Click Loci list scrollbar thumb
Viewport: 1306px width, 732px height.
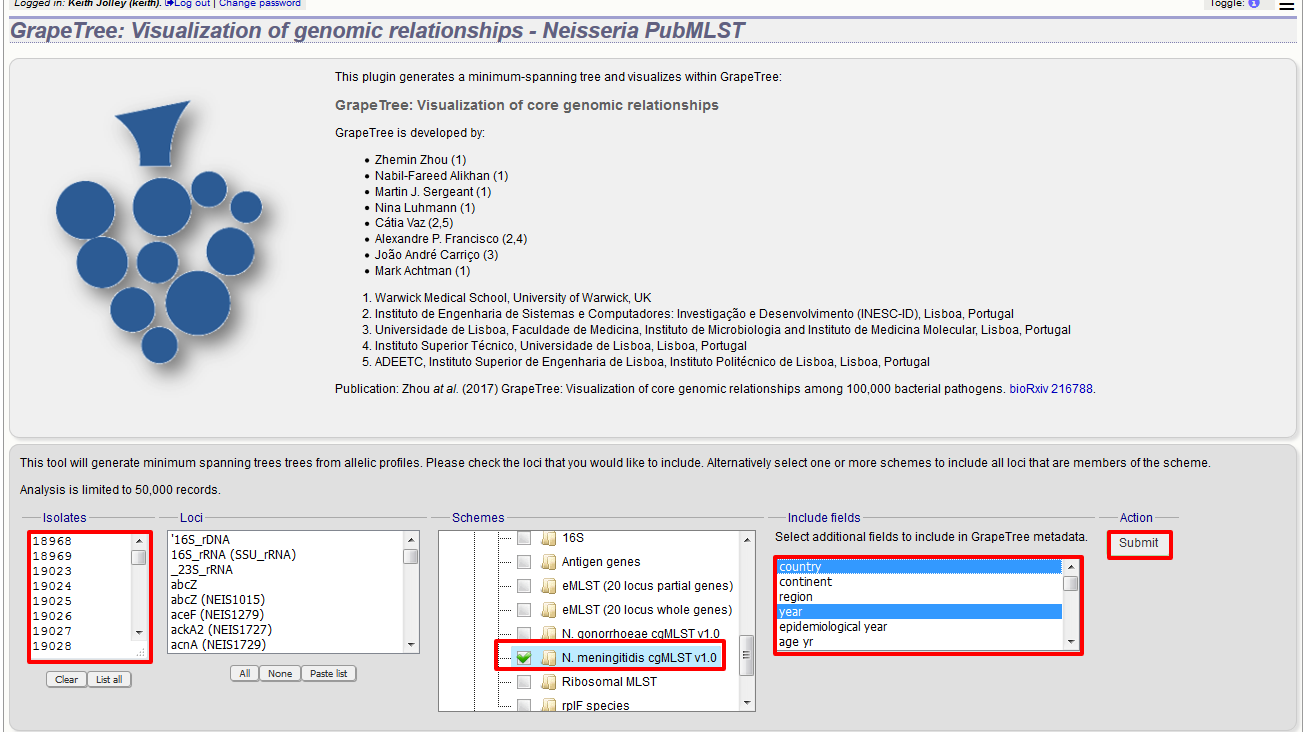pos(411,556)
